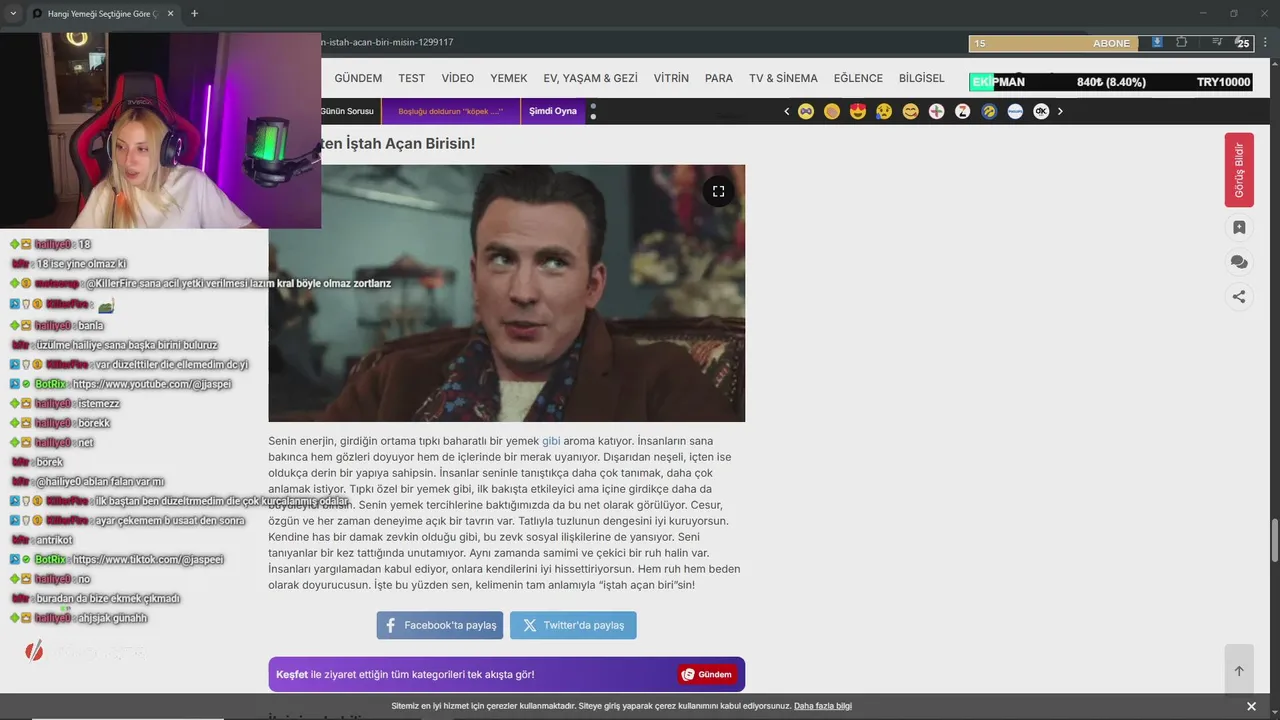This screenshot has width=1280, height=720.
Task: Click the EKİPMAN donation progress bar
Action: pos(1110,82)
